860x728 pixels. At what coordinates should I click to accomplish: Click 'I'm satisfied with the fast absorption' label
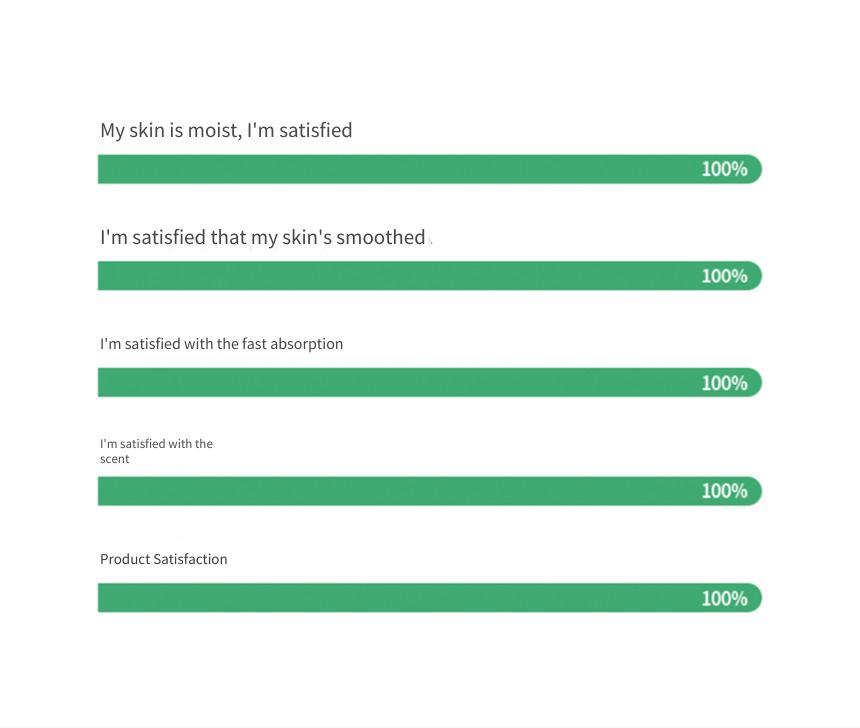pyautogui.click(x=222, y=345)
